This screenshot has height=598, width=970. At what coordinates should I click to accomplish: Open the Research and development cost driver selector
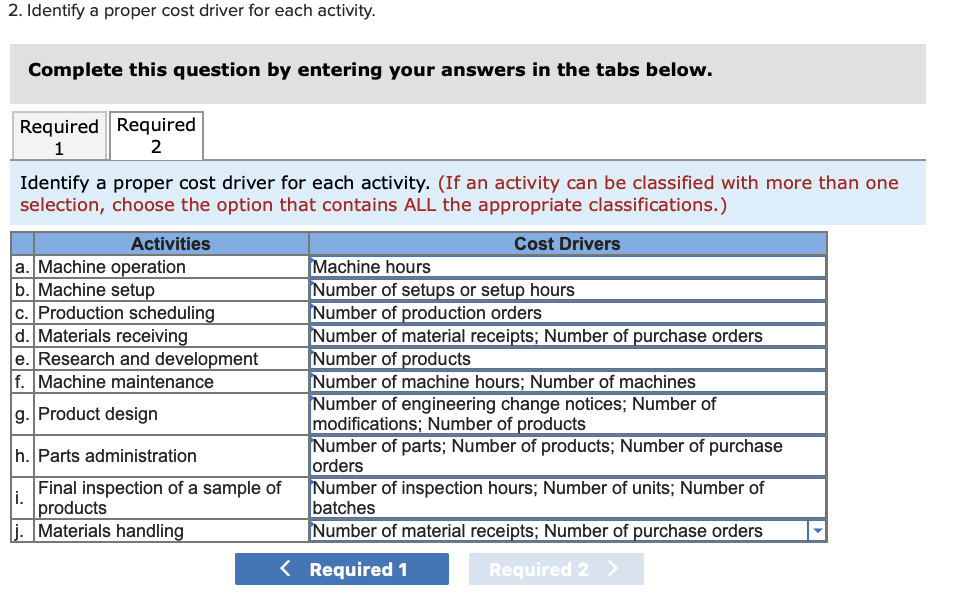tap(567, 359)
